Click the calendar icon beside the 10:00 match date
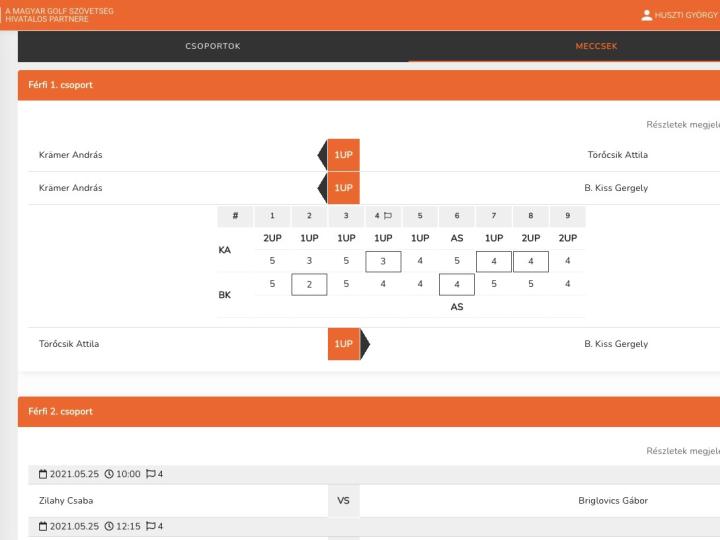 tap(43, 474)
